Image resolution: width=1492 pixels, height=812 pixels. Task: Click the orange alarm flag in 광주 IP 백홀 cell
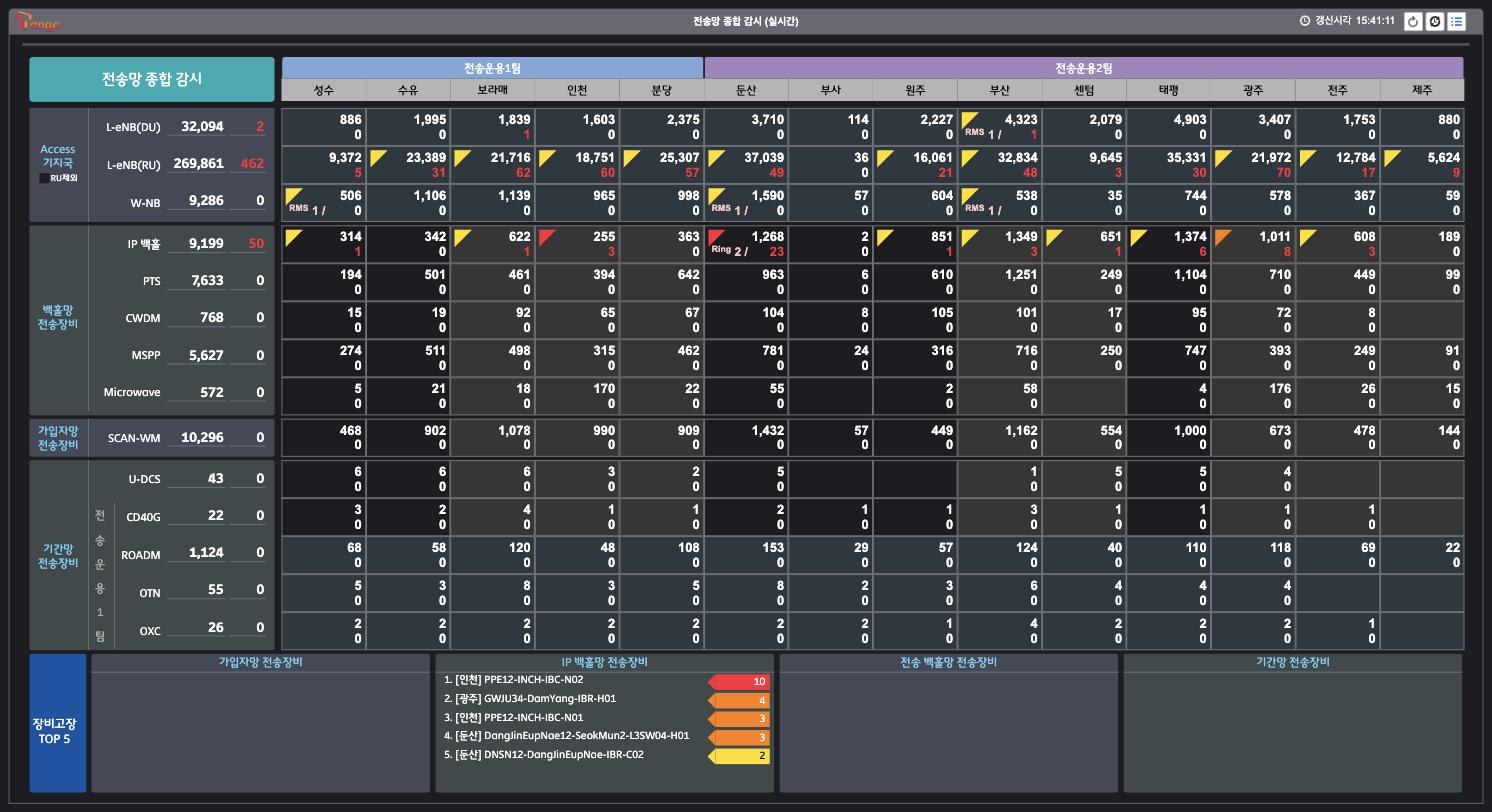point(1222,236)
